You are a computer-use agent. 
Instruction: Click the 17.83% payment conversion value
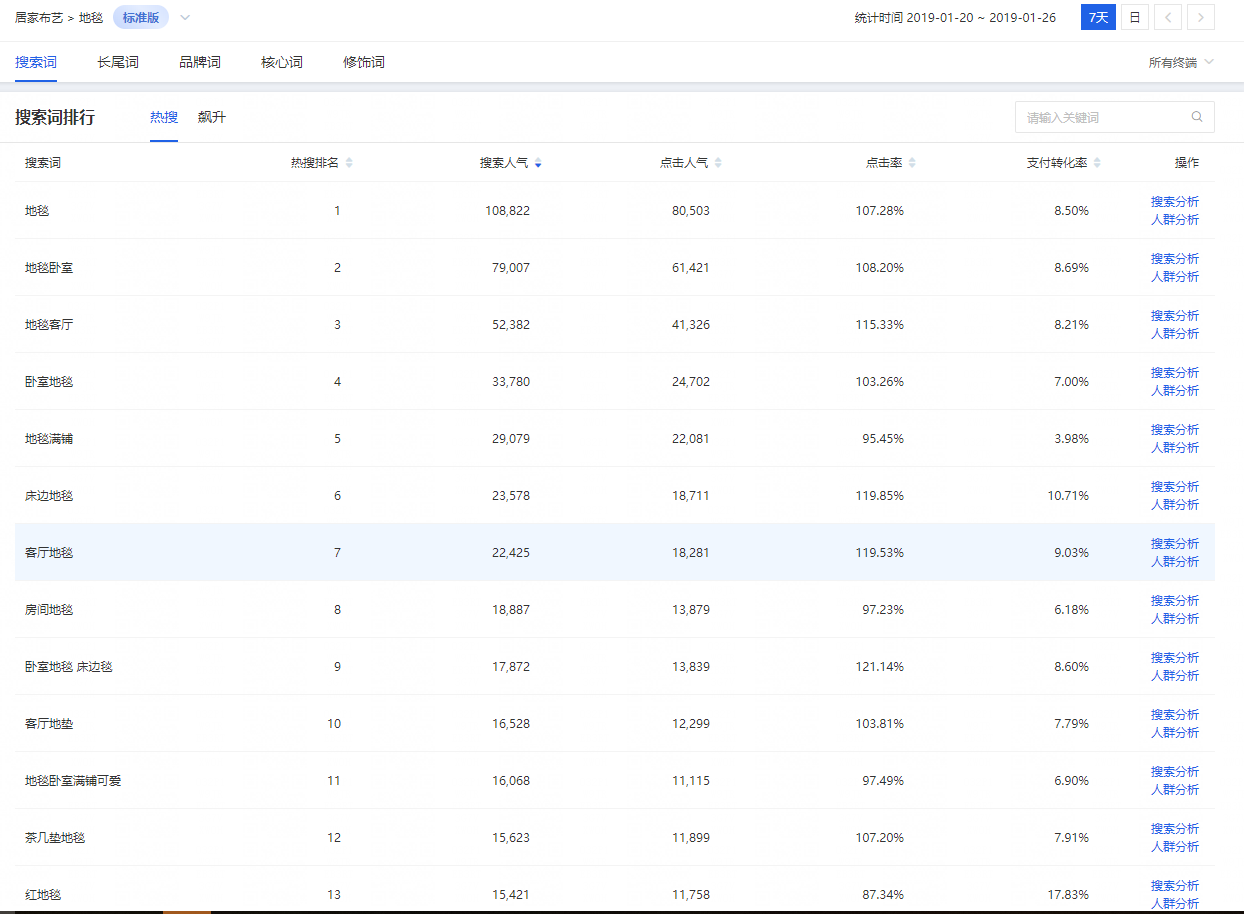1068,894
